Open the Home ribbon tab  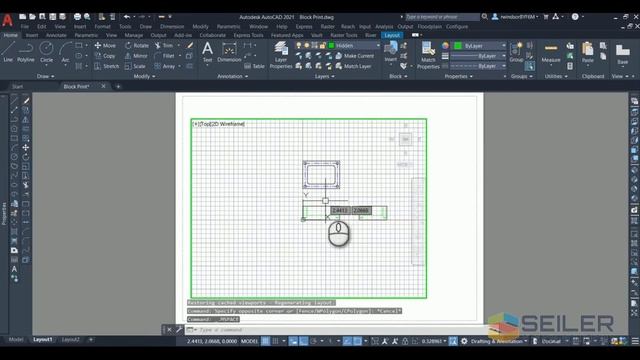coord(11,35)
